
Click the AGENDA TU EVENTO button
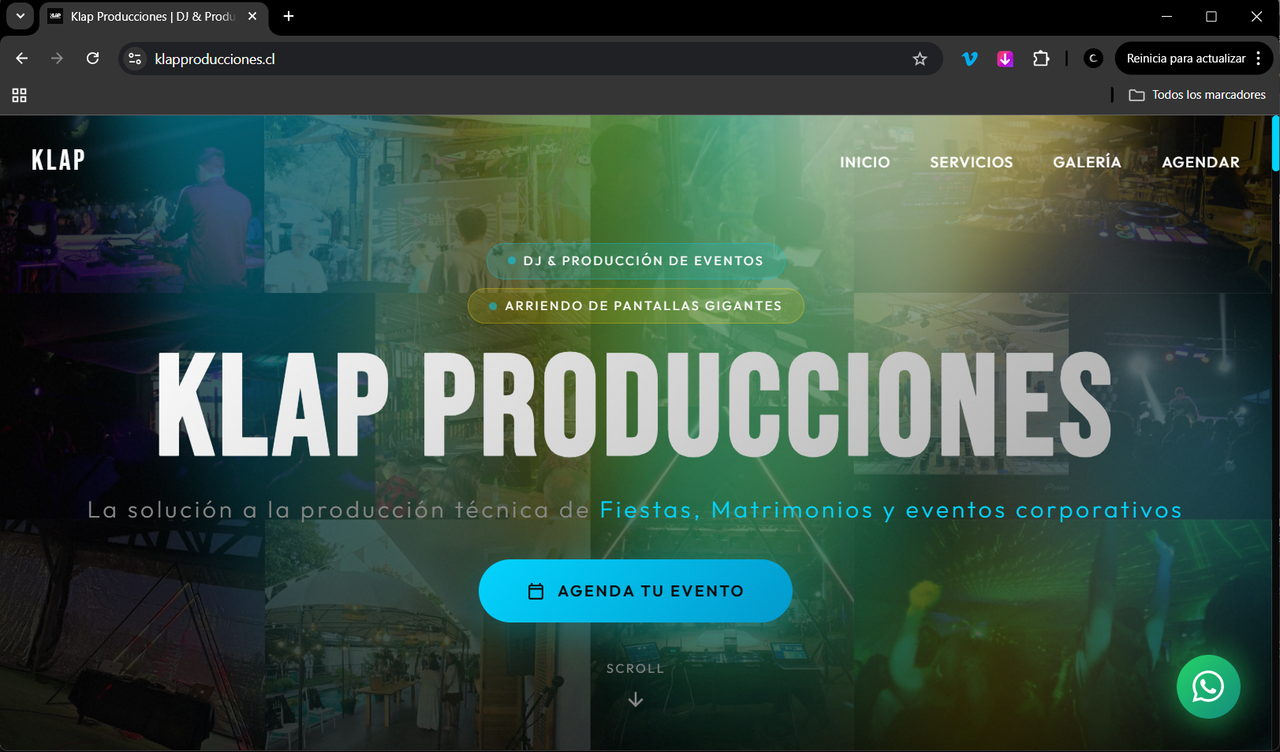pyautogui.click(x=635, y=590)
